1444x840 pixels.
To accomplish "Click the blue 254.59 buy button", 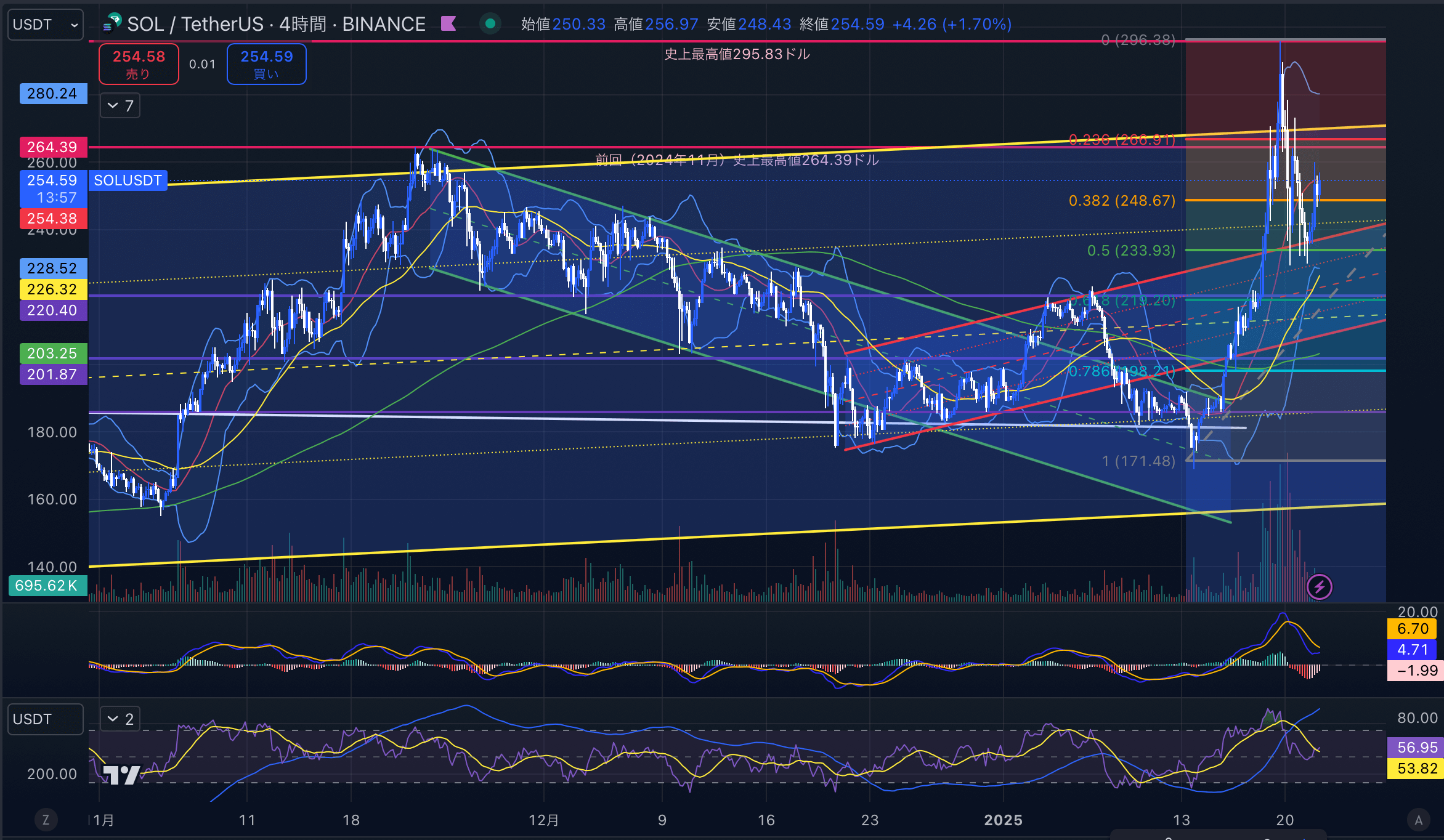I will point(267,64).
